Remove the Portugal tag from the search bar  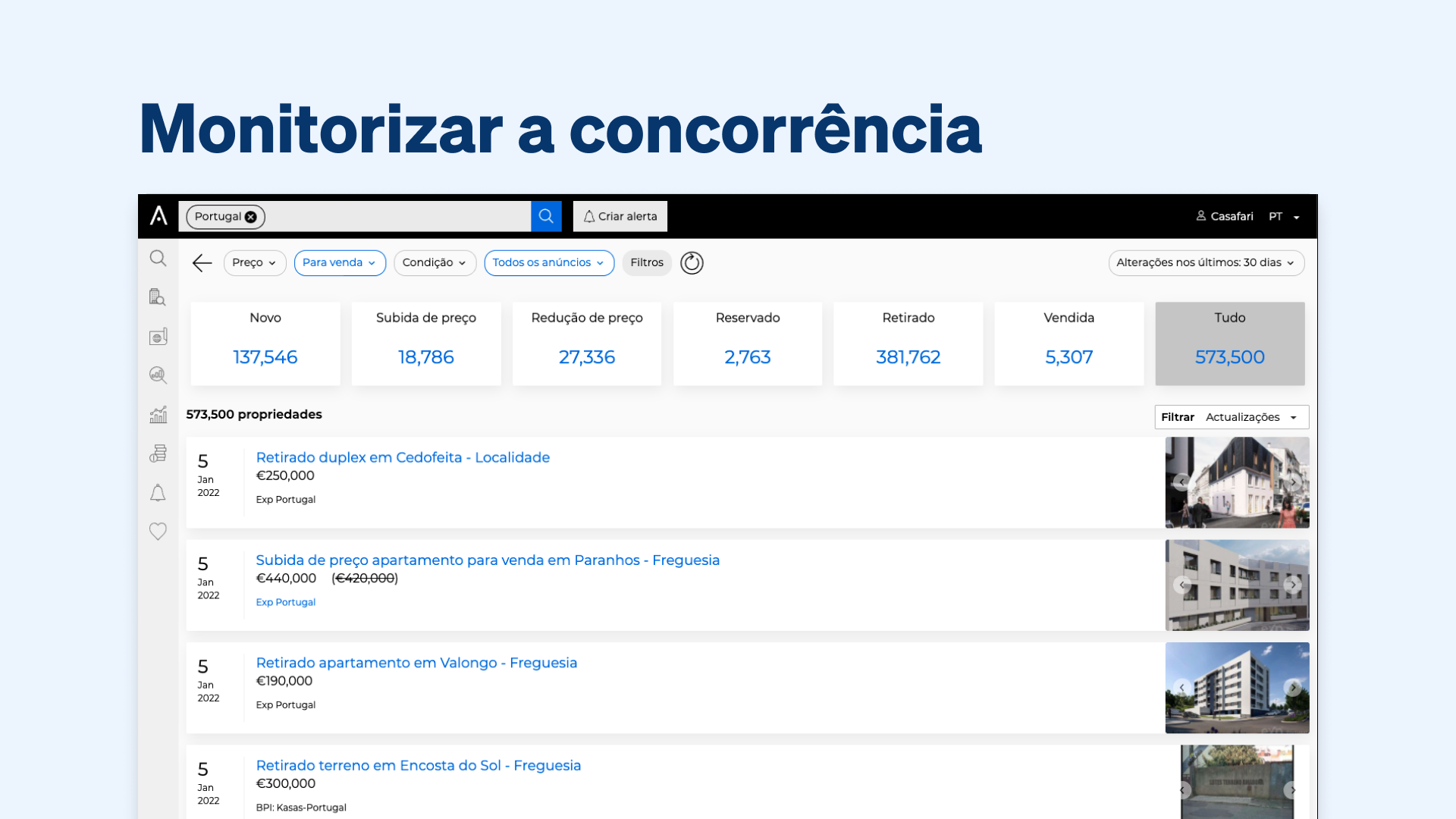coord(250,216)
